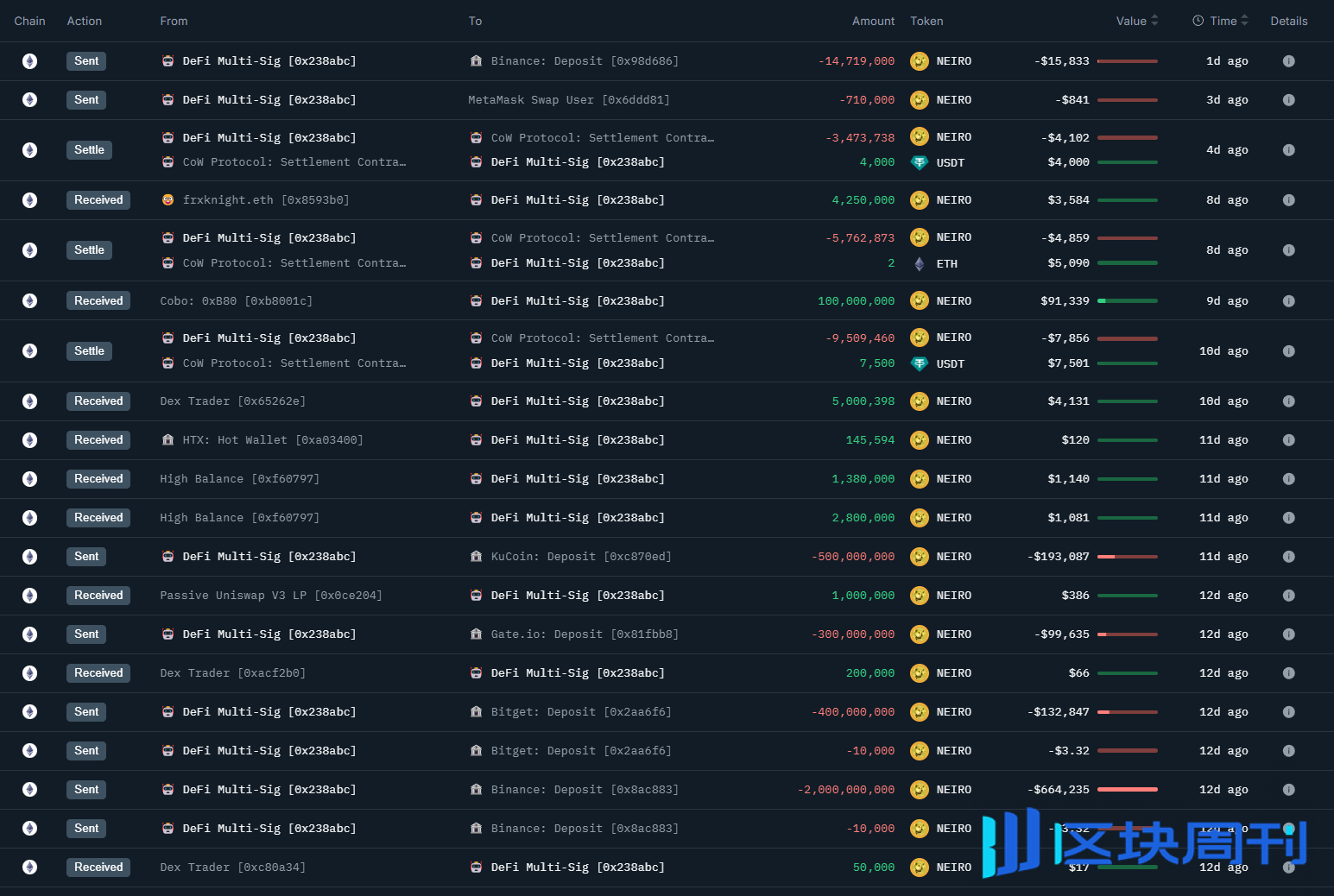
Task: Click info icon on Cobo 100,000,000 row
Action: click(x=1288, y=301)
